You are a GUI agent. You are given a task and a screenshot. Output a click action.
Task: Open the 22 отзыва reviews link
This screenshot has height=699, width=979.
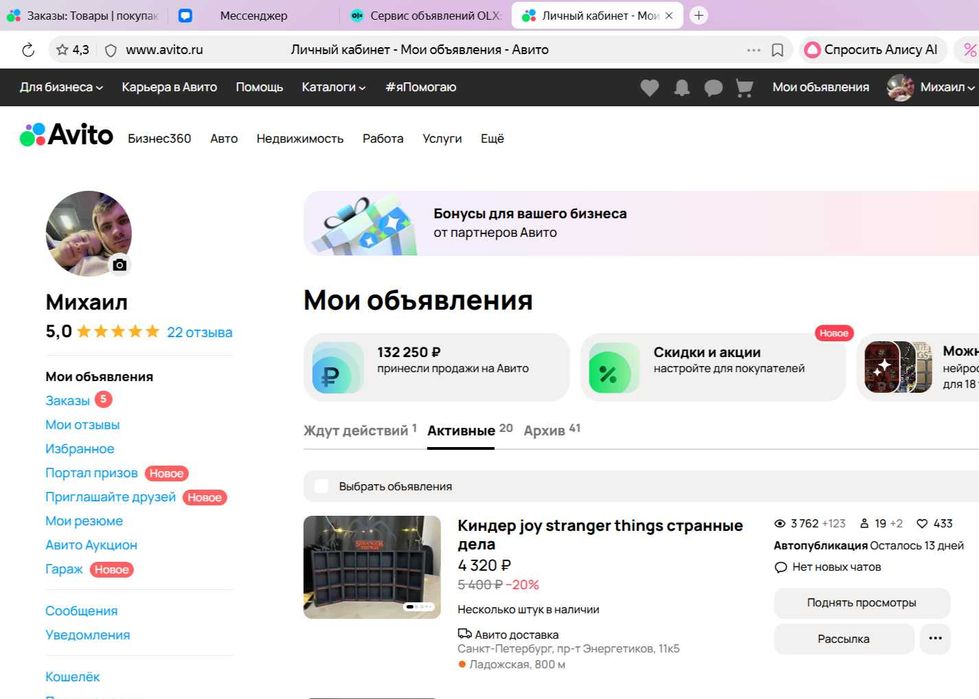tap(199, 332)
